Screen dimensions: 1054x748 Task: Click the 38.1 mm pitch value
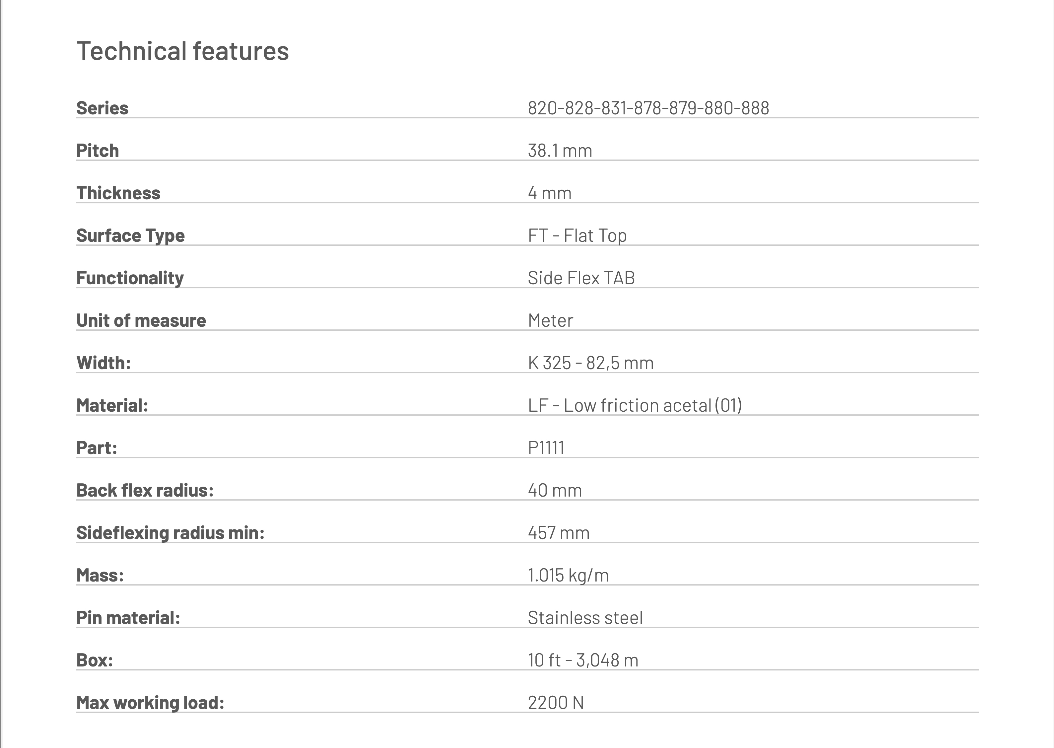pos(559,151)
